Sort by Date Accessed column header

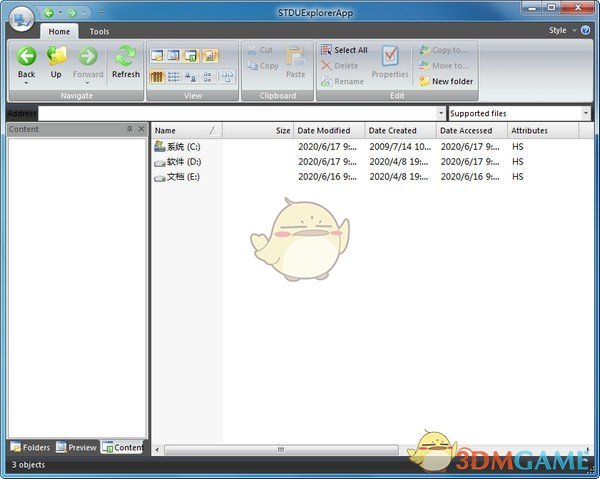[x=471, y=130]
